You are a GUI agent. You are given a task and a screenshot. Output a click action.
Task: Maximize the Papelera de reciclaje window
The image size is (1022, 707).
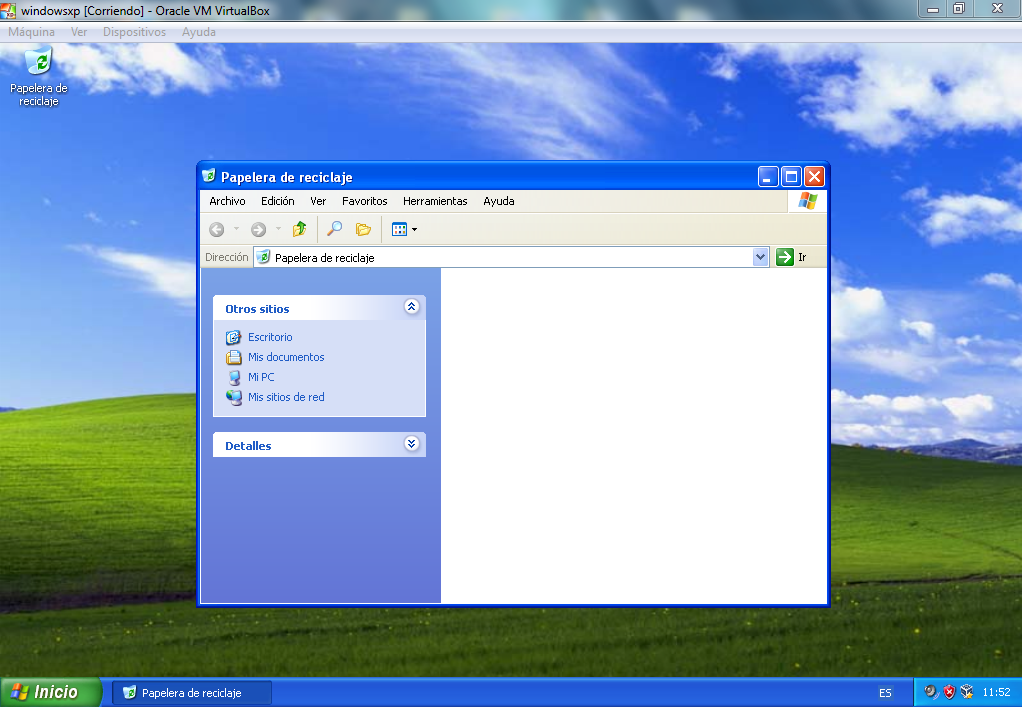[x=791, y=177]
